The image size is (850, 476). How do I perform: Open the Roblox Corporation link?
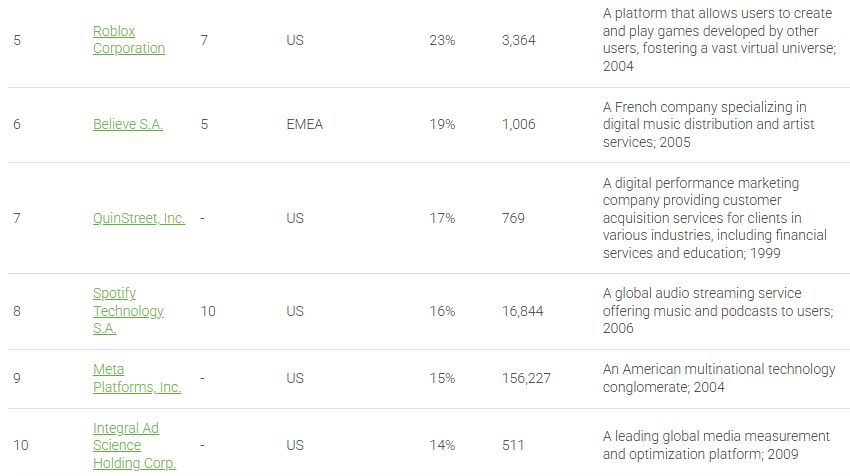point(128,40)
